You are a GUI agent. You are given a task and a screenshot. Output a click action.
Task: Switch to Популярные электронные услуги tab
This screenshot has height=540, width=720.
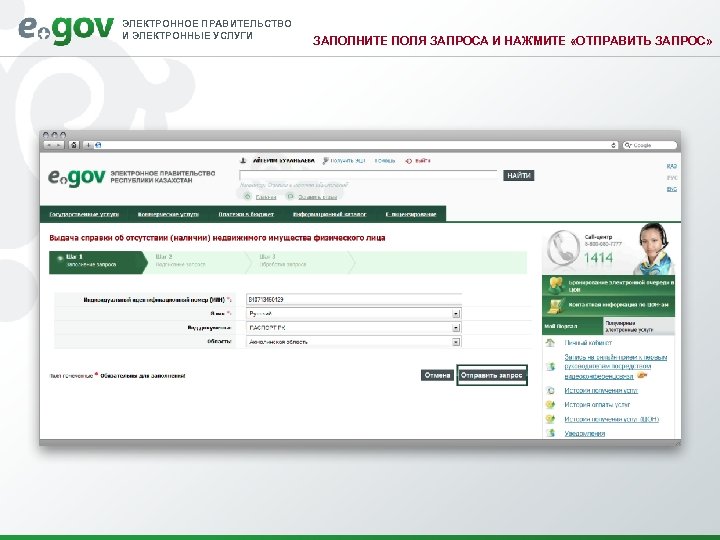[639, 326]
